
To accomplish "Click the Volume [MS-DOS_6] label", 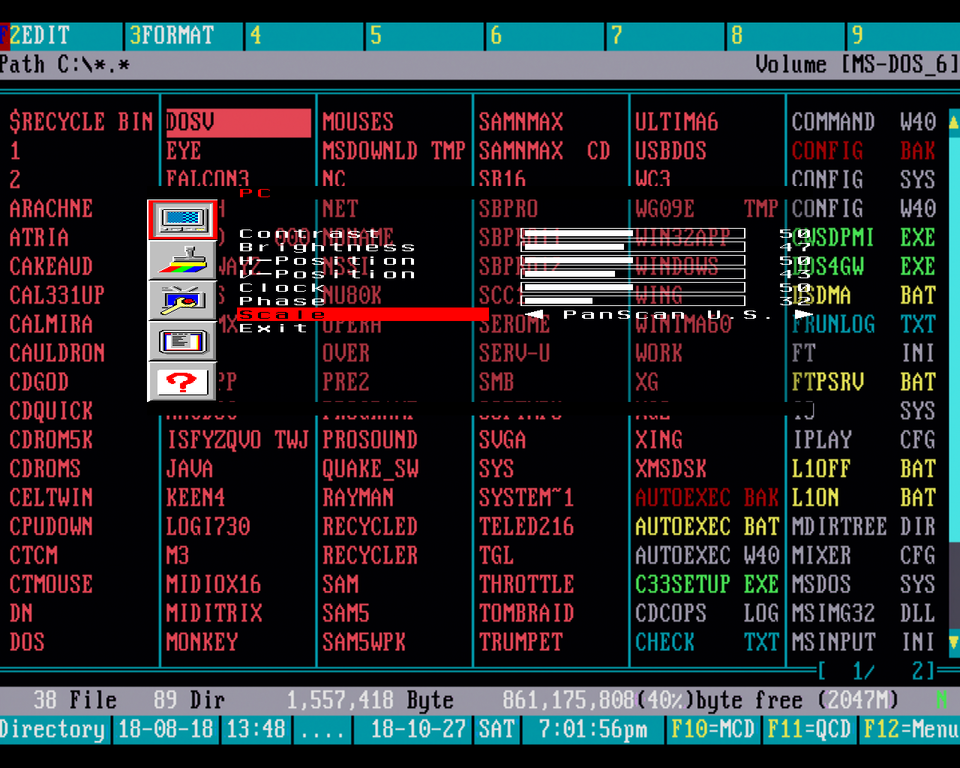I will click(x=857, y=64).
